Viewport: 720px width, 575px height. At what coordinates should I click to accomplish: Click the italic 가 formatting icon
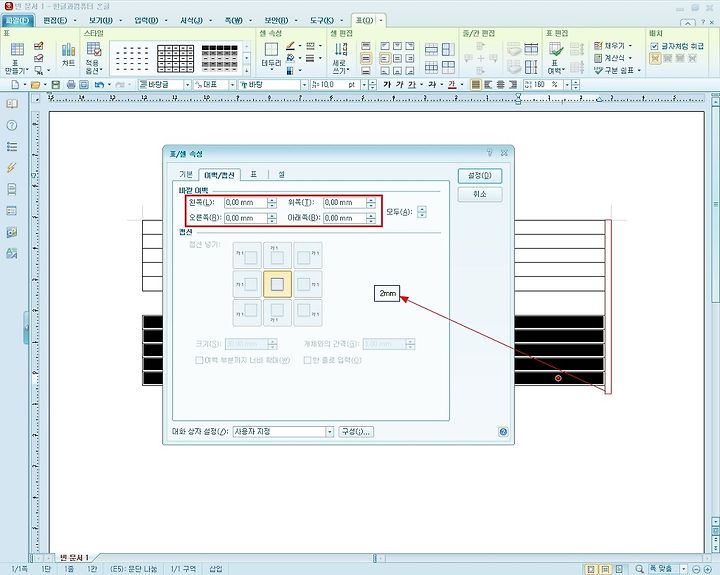pyautogui.click(x=399, y=85)
